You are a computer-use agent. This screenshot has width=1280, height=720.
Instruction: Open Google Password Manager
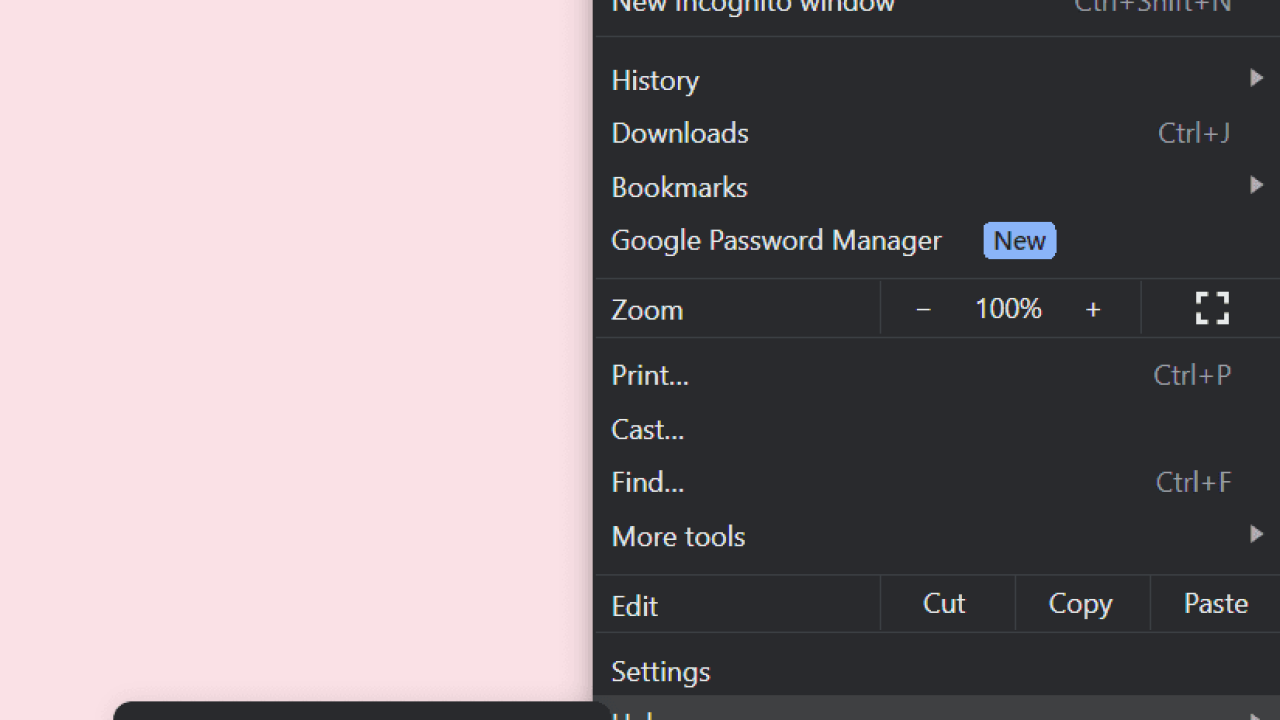776,240
